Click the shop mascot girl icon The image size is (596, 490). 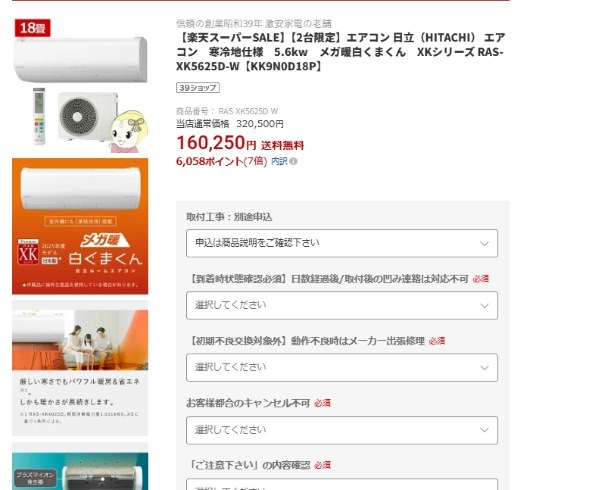(x=128, y=131)
